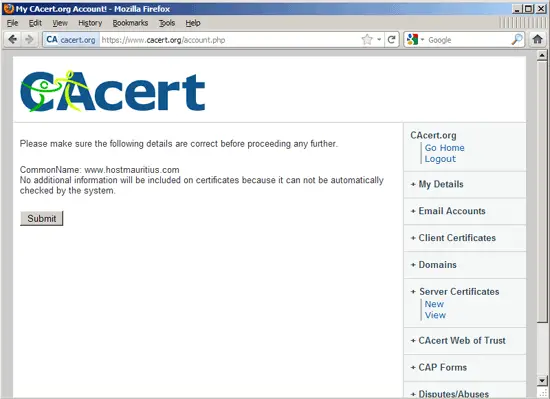Reload the page with the refresh icon
Screen dimensions: 550x399
point(391,40)
